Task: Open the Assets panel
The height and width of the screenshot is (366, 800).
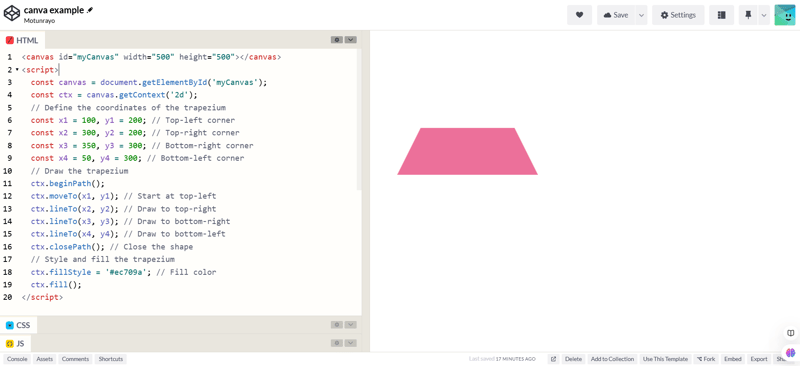Action: pyautogui.click(x=44, y=359)
